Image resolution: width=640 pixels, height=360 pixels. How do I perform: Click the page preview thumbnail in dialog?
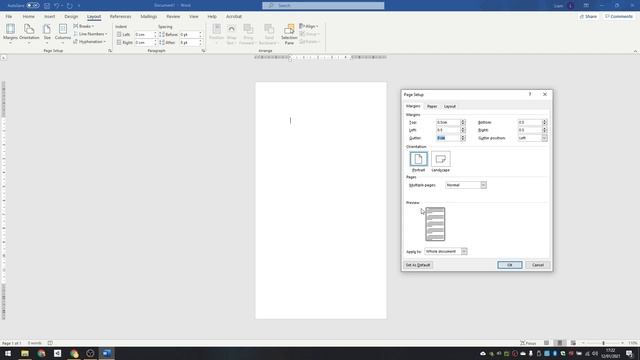435,224
